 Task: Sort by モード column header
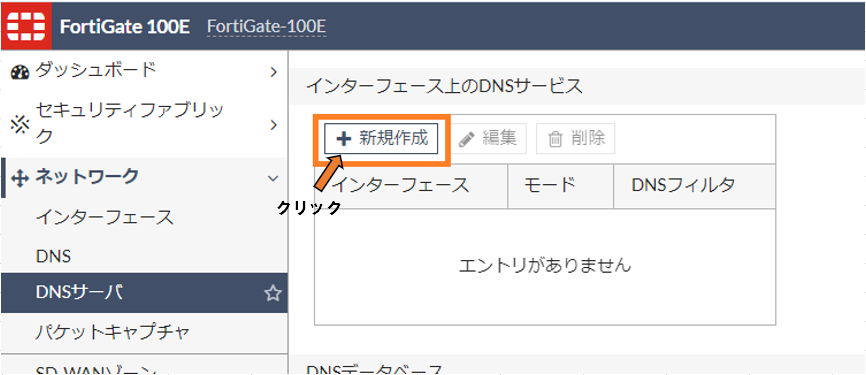click(x=561, y=186)
